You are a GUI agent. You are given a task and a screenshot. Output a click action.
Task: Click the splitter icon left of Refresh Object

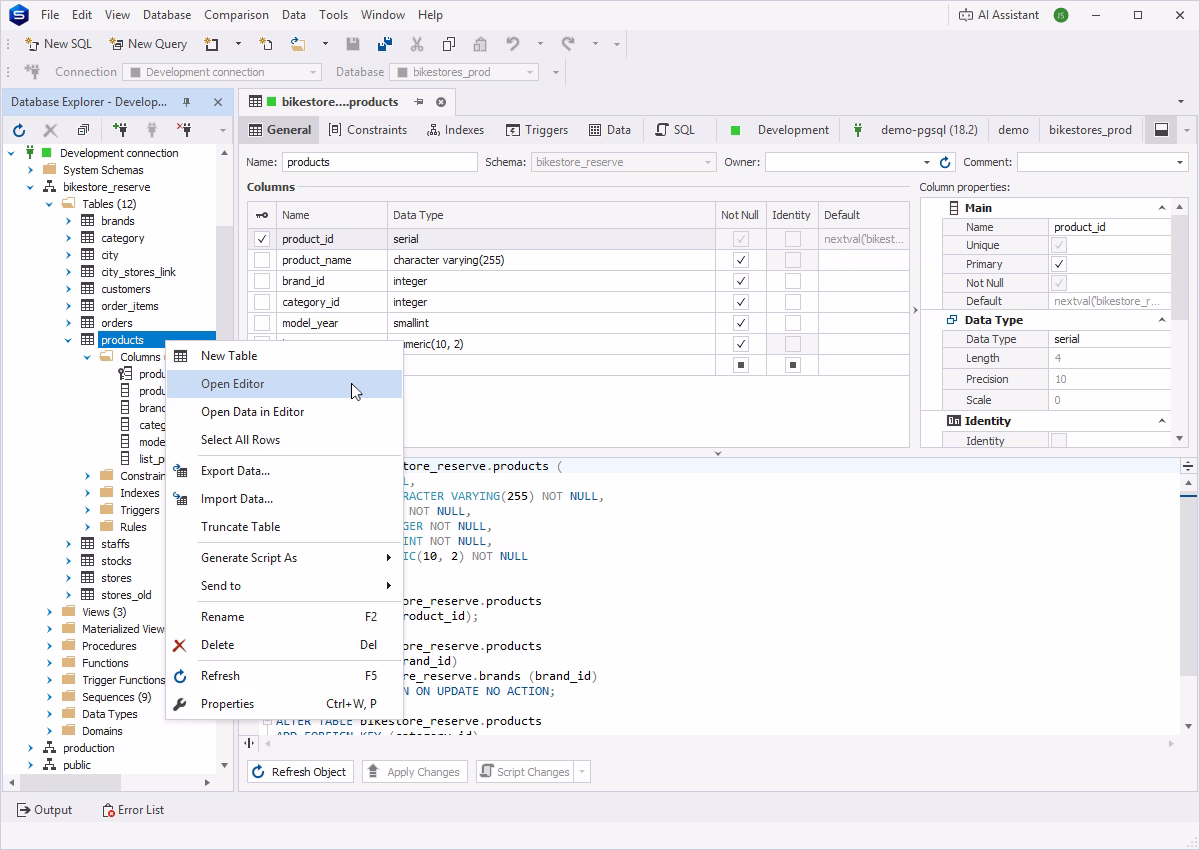click(x=249, y=743)
